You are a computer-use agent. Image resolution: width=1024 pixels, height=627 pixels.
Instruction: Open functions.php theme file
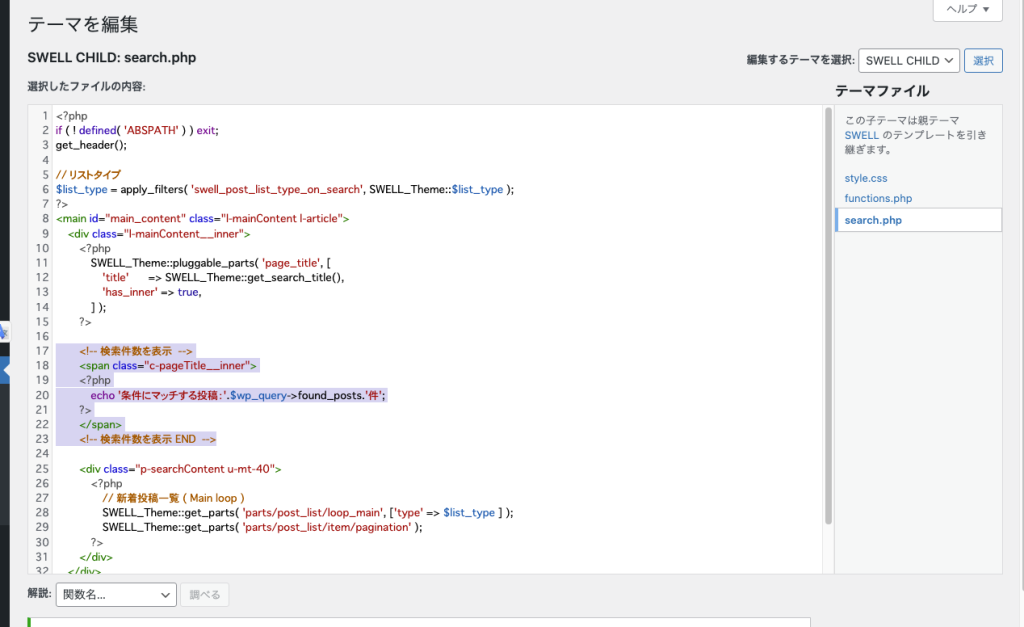[x=878, y=199]
